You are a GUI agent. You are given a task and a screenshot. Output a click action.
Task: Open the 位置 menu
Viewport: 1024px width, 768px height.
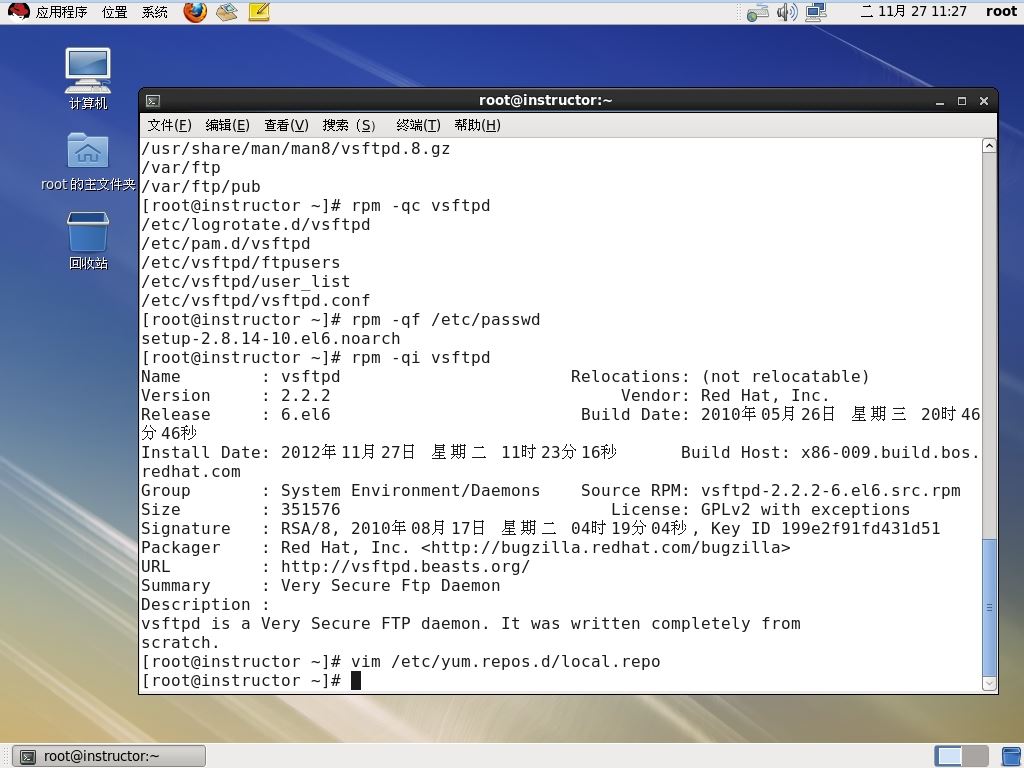[x=114, y=12]
